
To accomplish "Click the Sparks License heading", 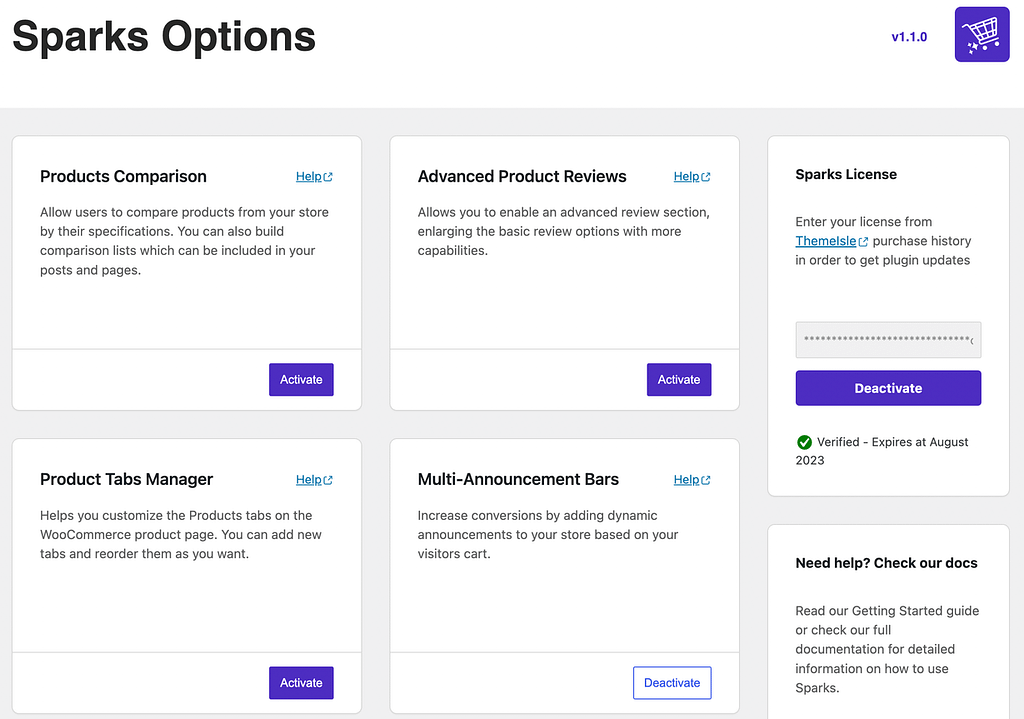I will pos(846,174).
